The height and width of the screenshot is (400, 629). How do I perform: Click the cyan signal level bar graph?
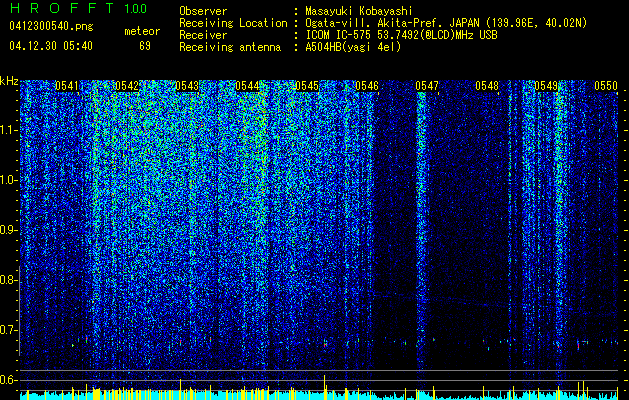click(319, 394)
